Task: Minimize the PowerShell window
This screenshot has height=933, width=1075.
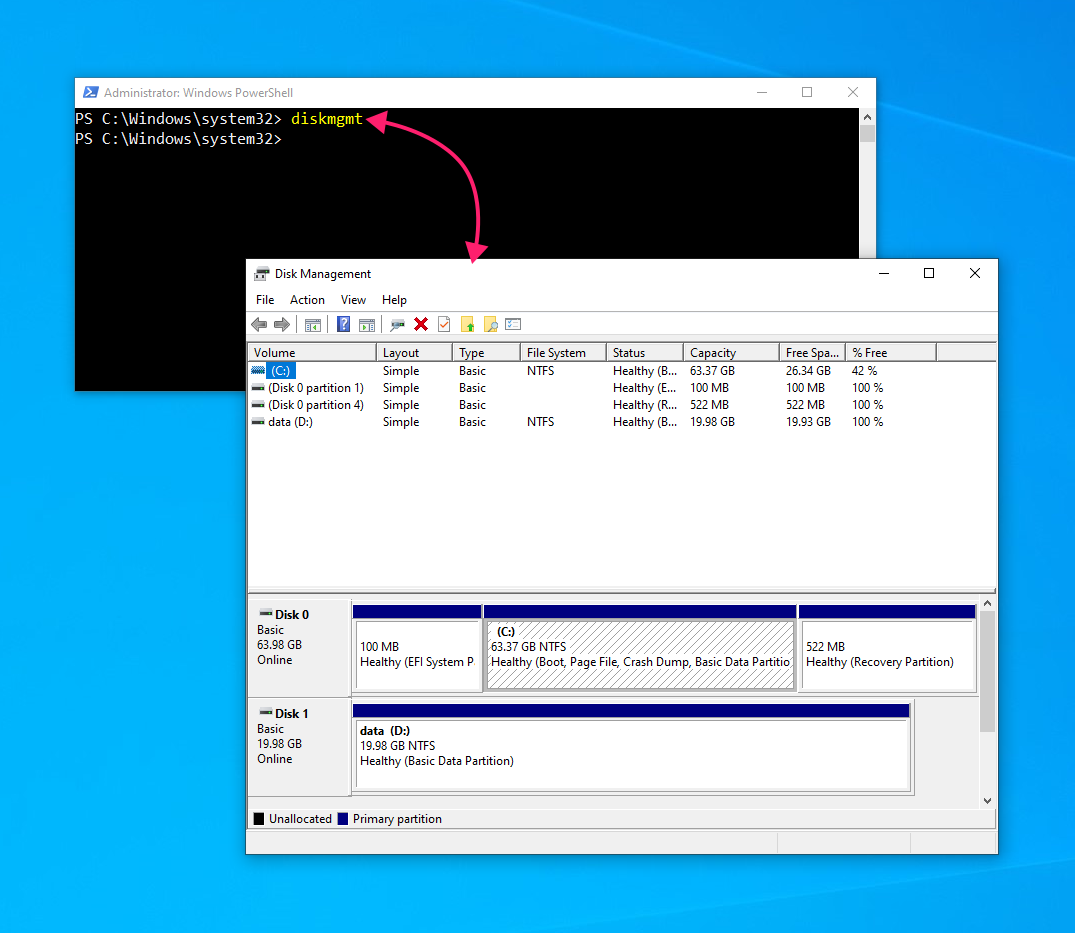Action: [x=762, y=92]
